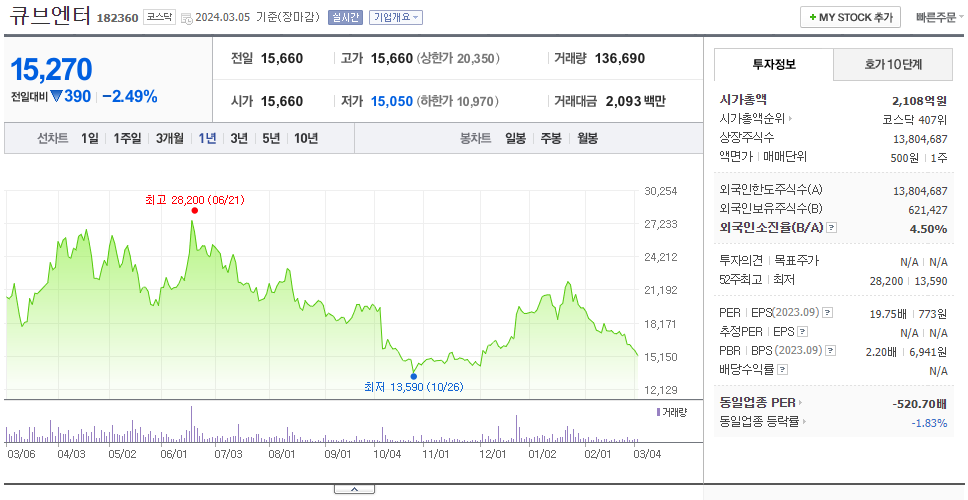Select the 3년 line chart period
Viewport: 968px width, 500px height.
[x=239, y=138]
